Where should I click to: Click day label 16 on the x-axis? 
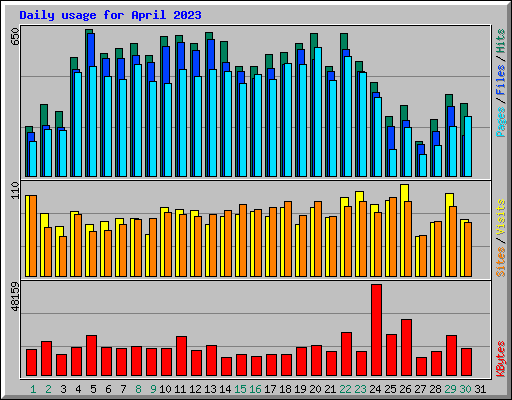255,389
